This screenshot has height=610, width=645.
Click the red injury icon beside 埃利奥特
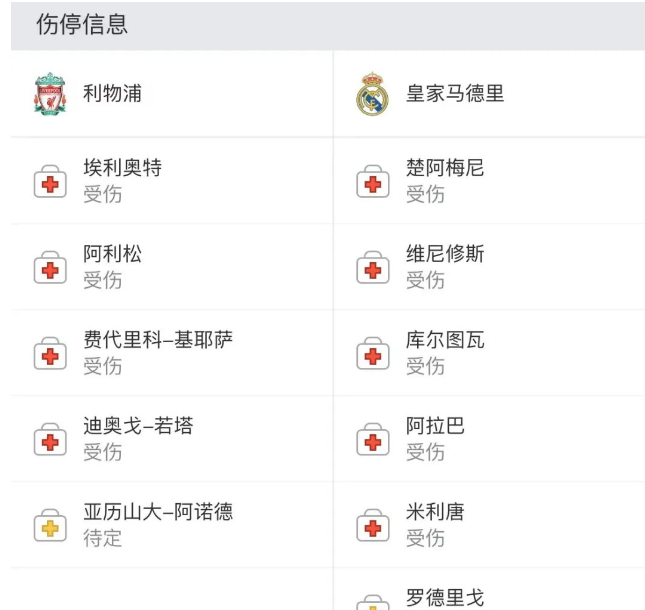coord(50,181)
